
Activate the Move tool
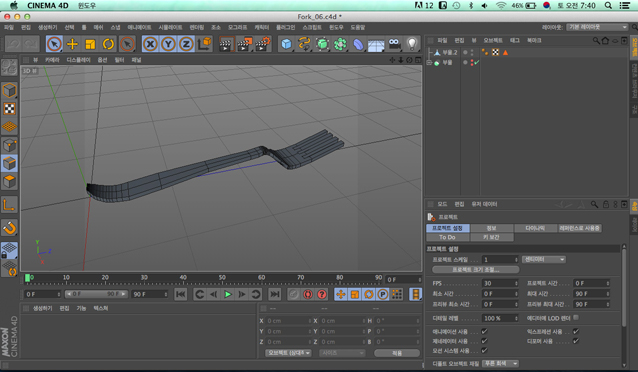(x=72, y=44)
